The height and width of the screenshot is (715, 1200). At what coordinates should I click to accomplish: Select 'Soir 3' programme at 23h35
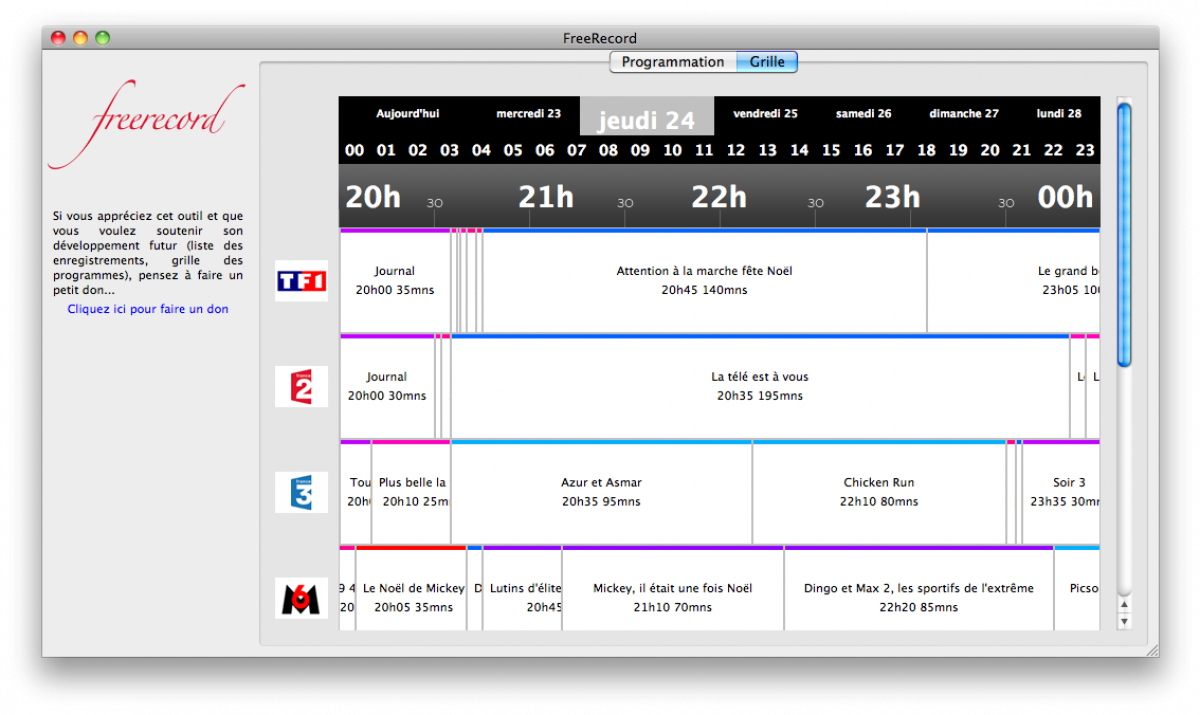tap(1061, 493)
